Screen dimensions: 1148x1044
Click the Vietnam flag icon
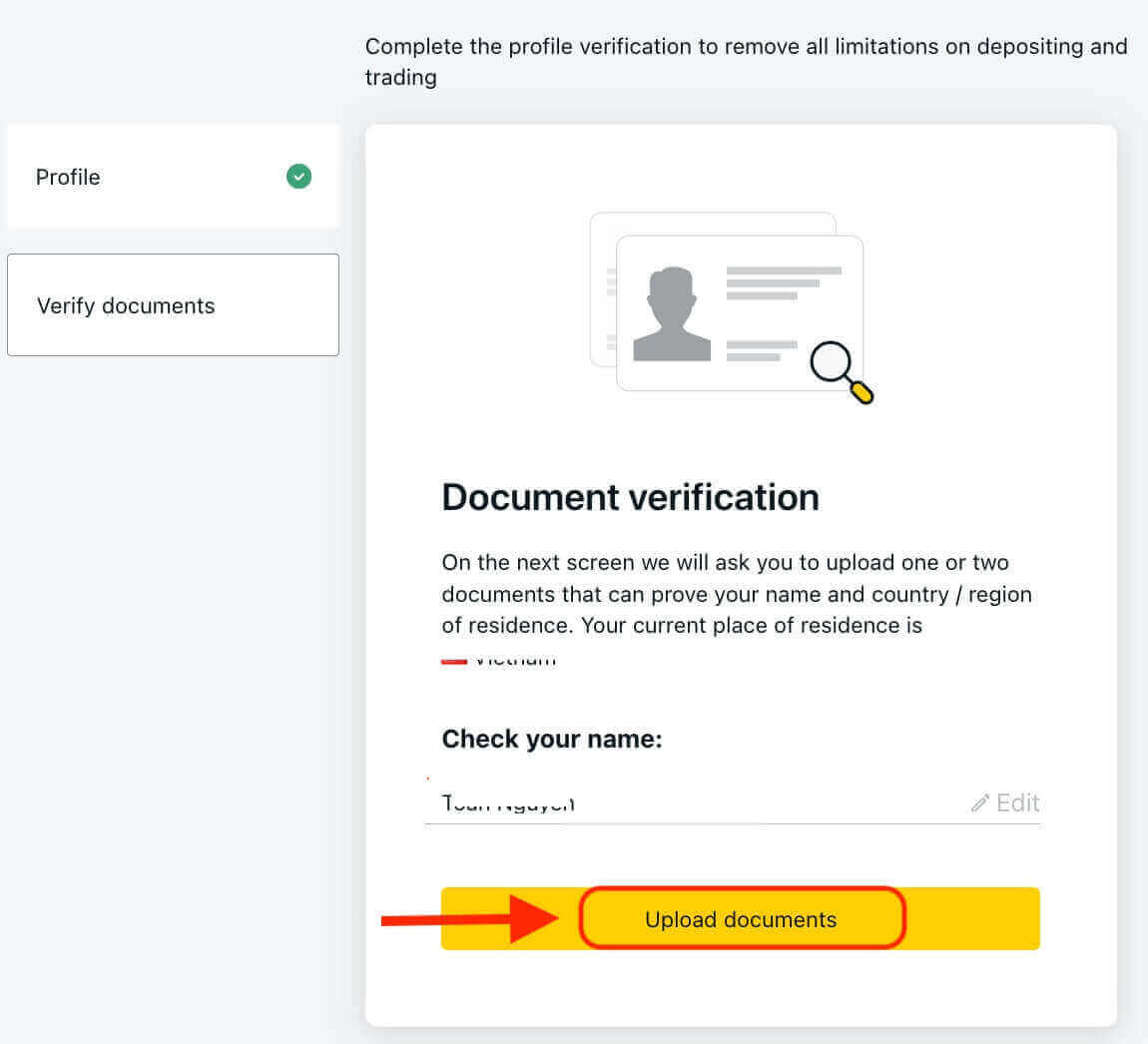coord(454,660)
